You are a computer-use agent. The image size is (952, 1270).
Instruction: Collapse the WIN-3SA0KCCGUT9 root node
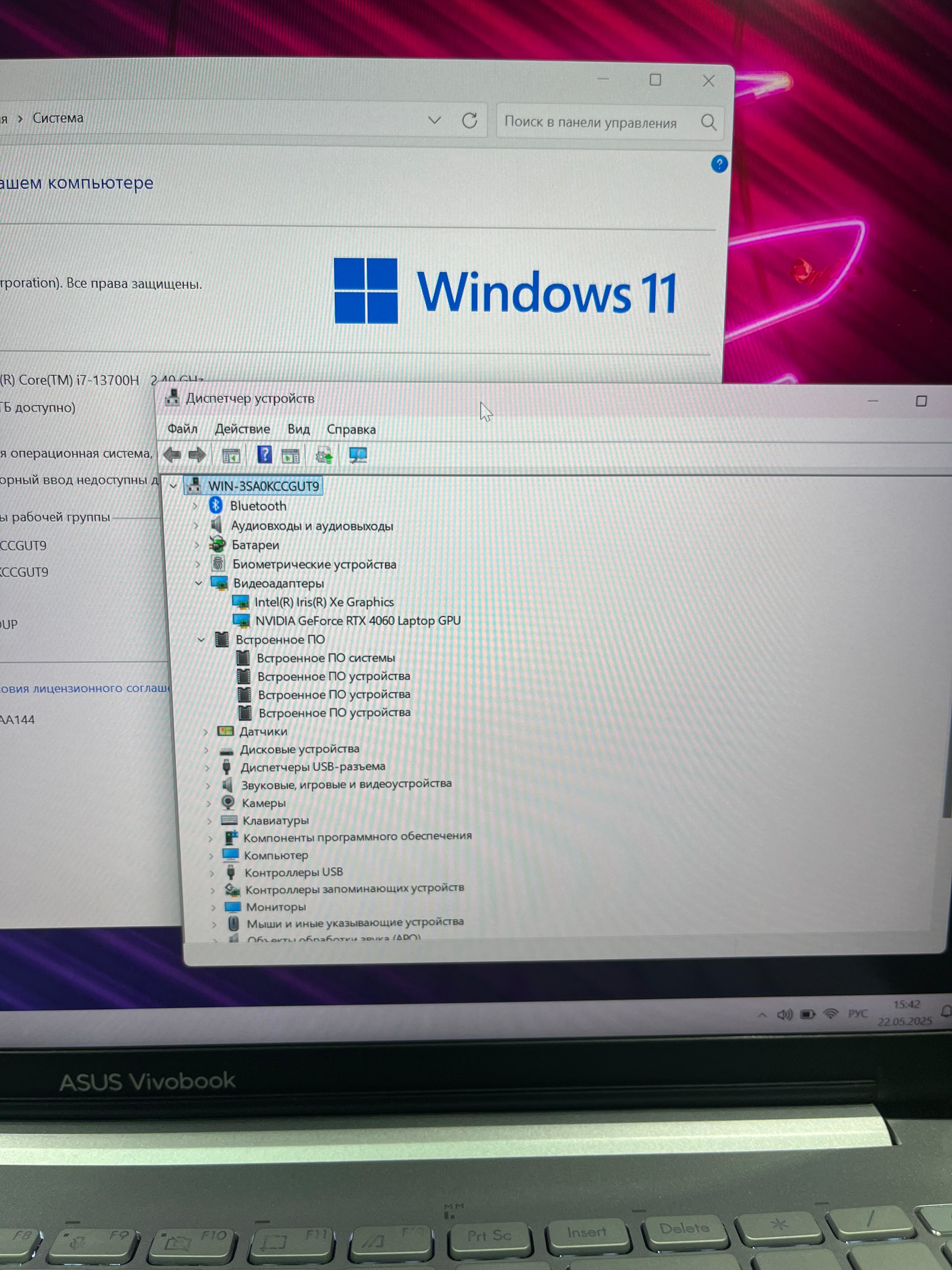coord(173,486)
